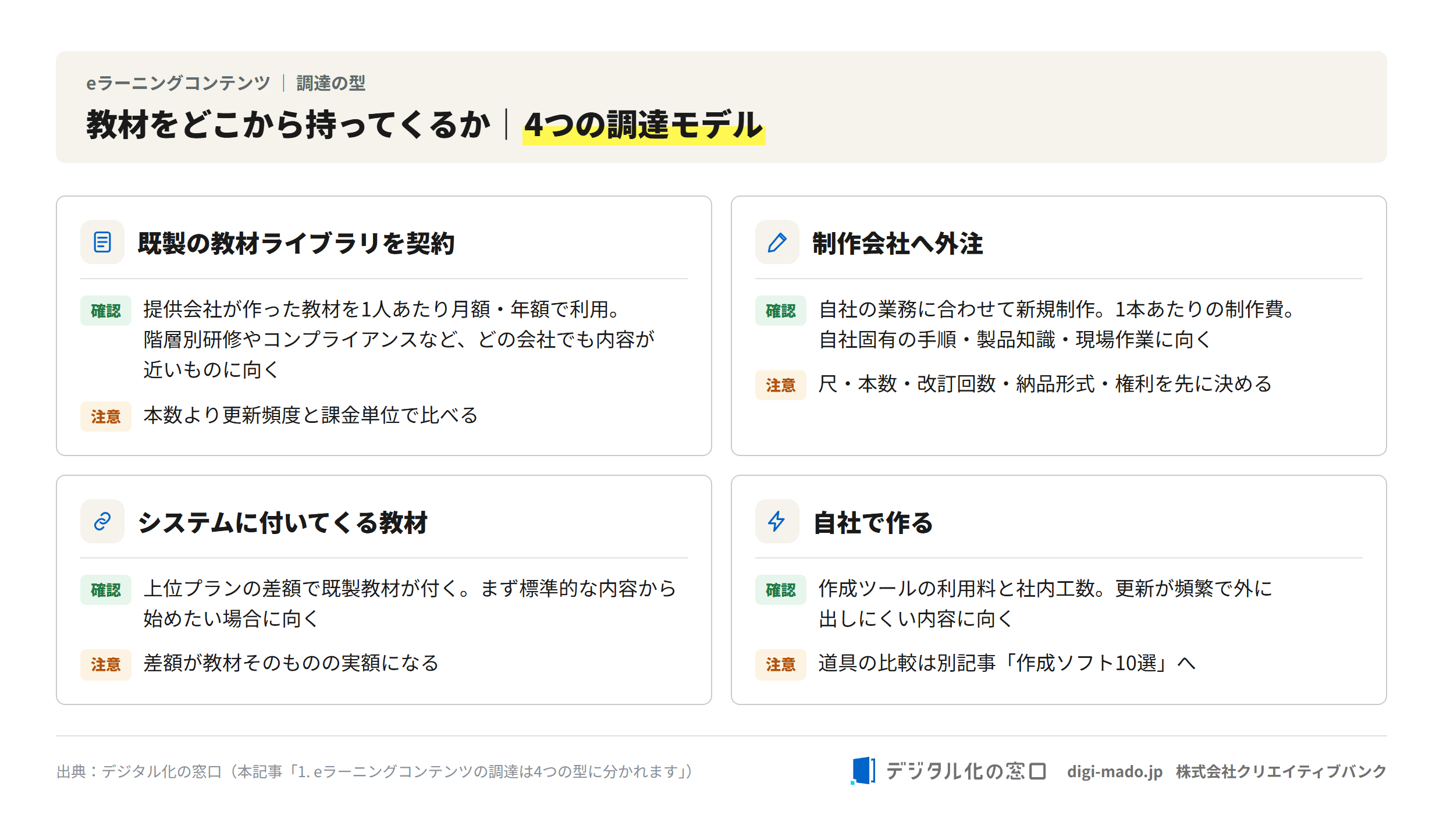Screen dimensions: 1443x840
Task: Click the green 確認 badge in the 自社で作る card
Action: click(x=780, y=590)
